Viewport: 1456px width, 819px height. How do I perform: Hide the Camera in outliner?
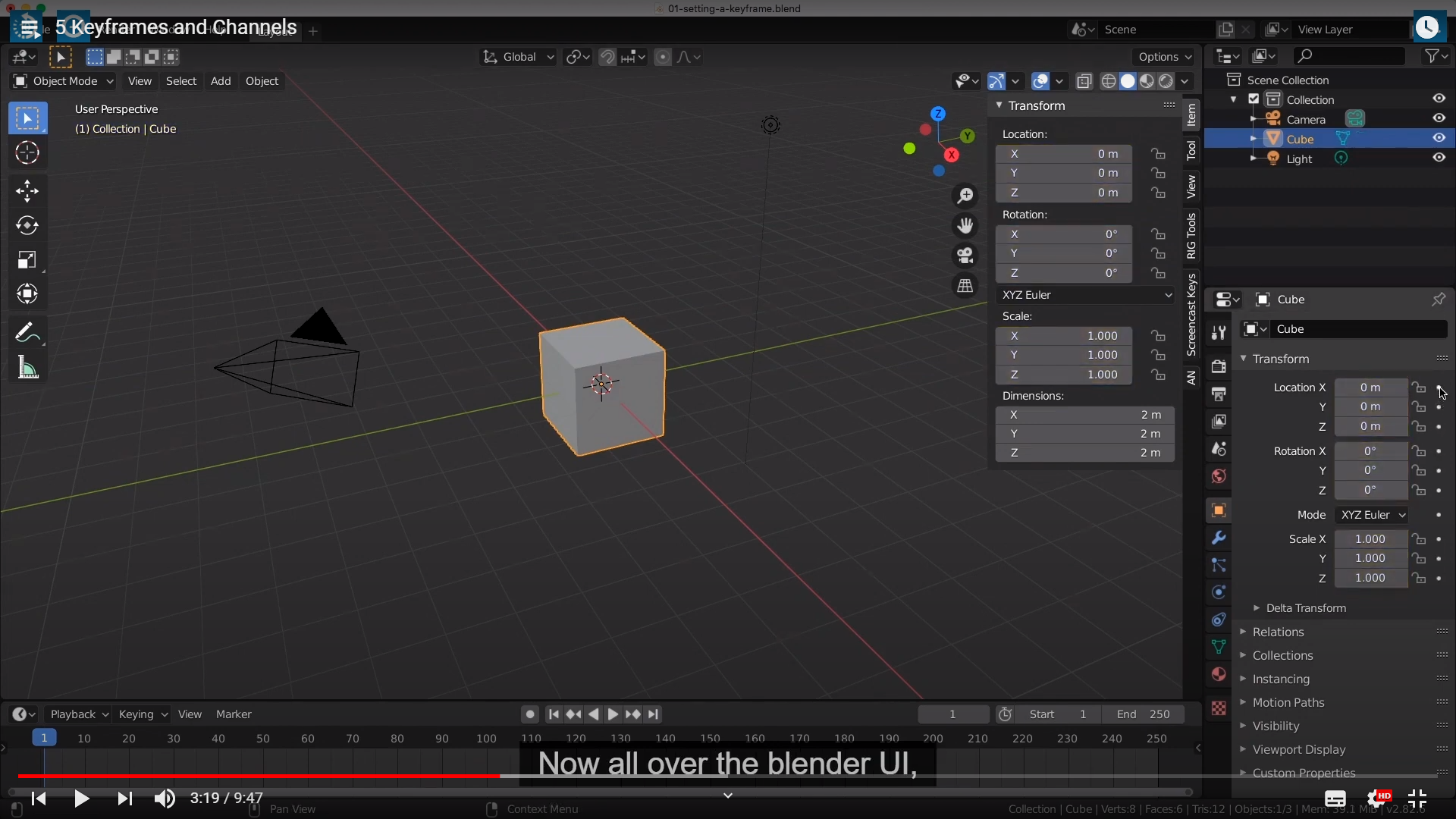click(x=1439, y=118)
